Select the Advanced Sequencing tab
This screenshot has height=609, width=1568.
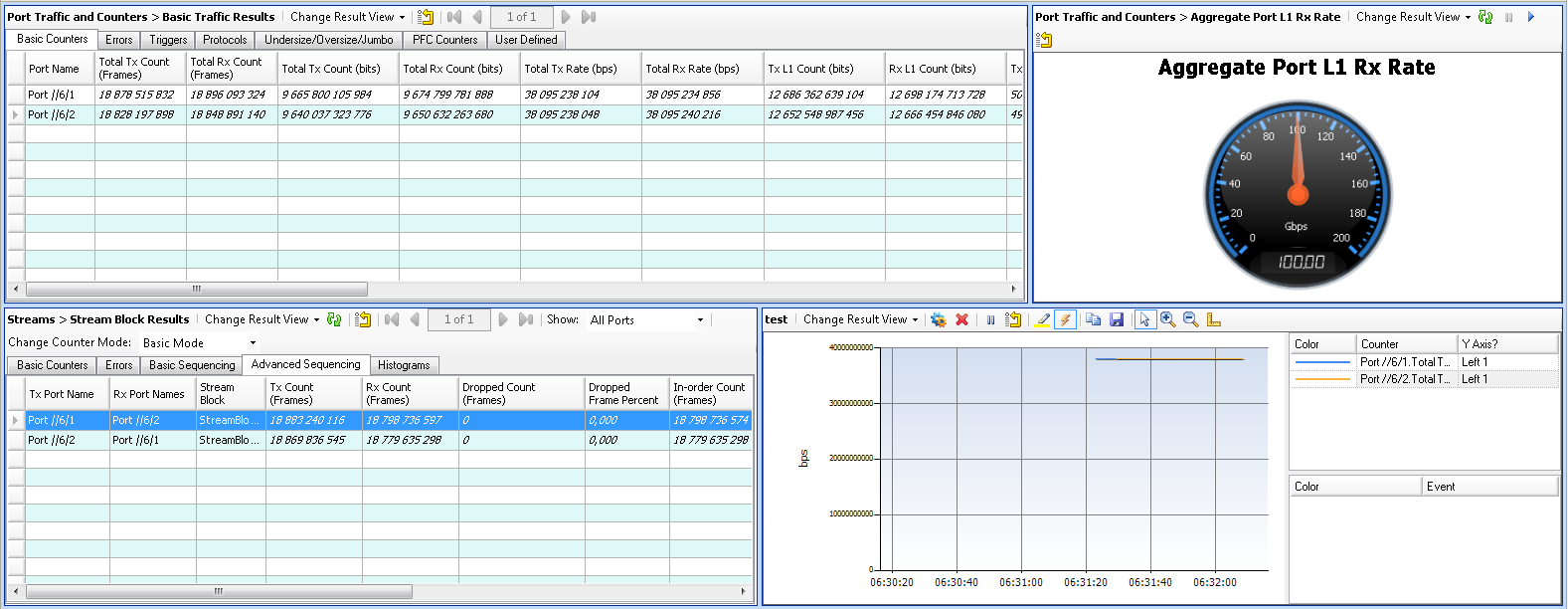[305, 364]
